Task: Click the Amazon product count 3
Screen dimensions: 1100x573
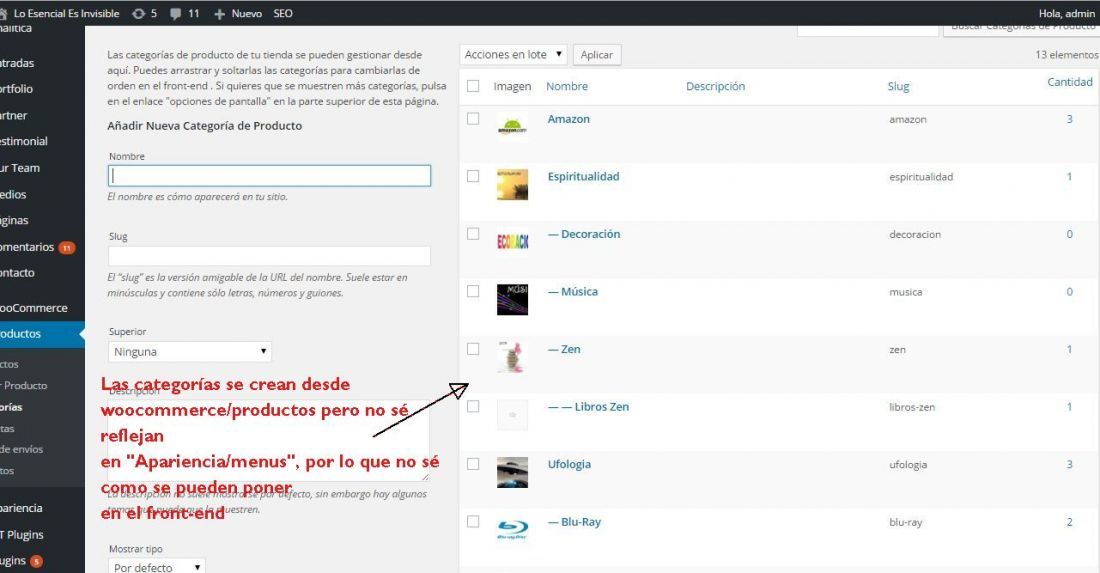Action: pos(1070,119)
